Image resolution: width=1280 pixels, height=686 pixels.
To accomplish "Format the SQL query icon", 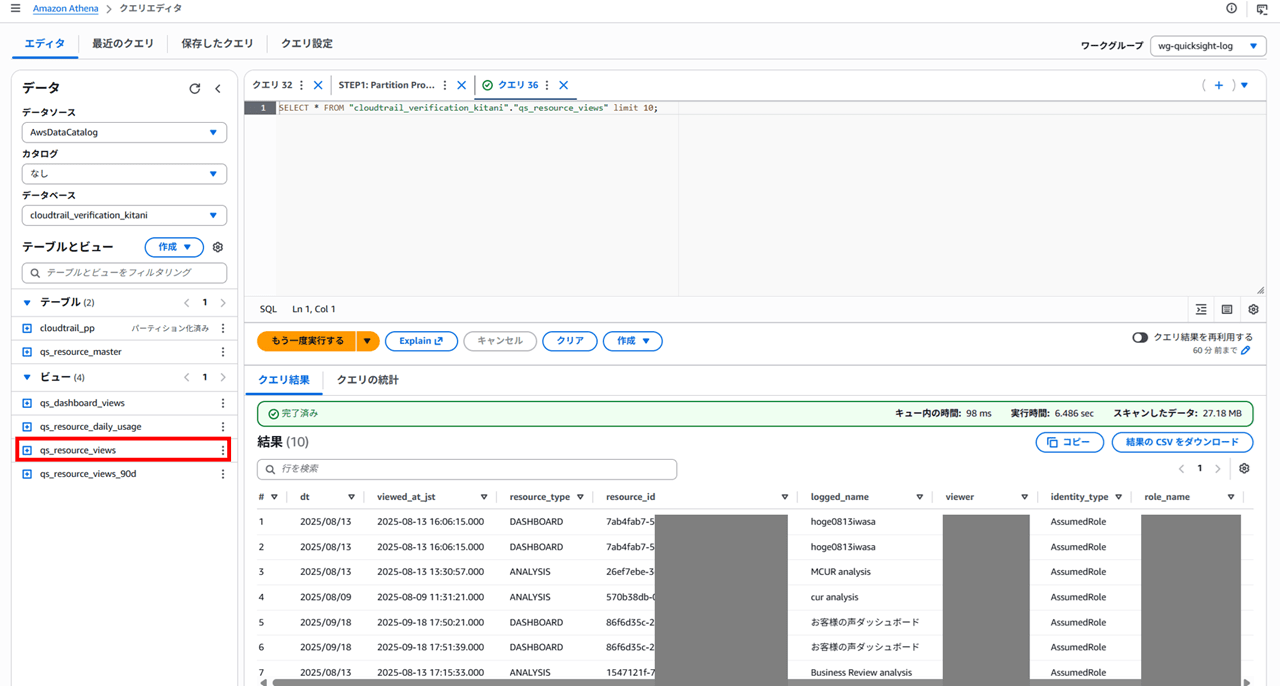I will click(1201, 309).
